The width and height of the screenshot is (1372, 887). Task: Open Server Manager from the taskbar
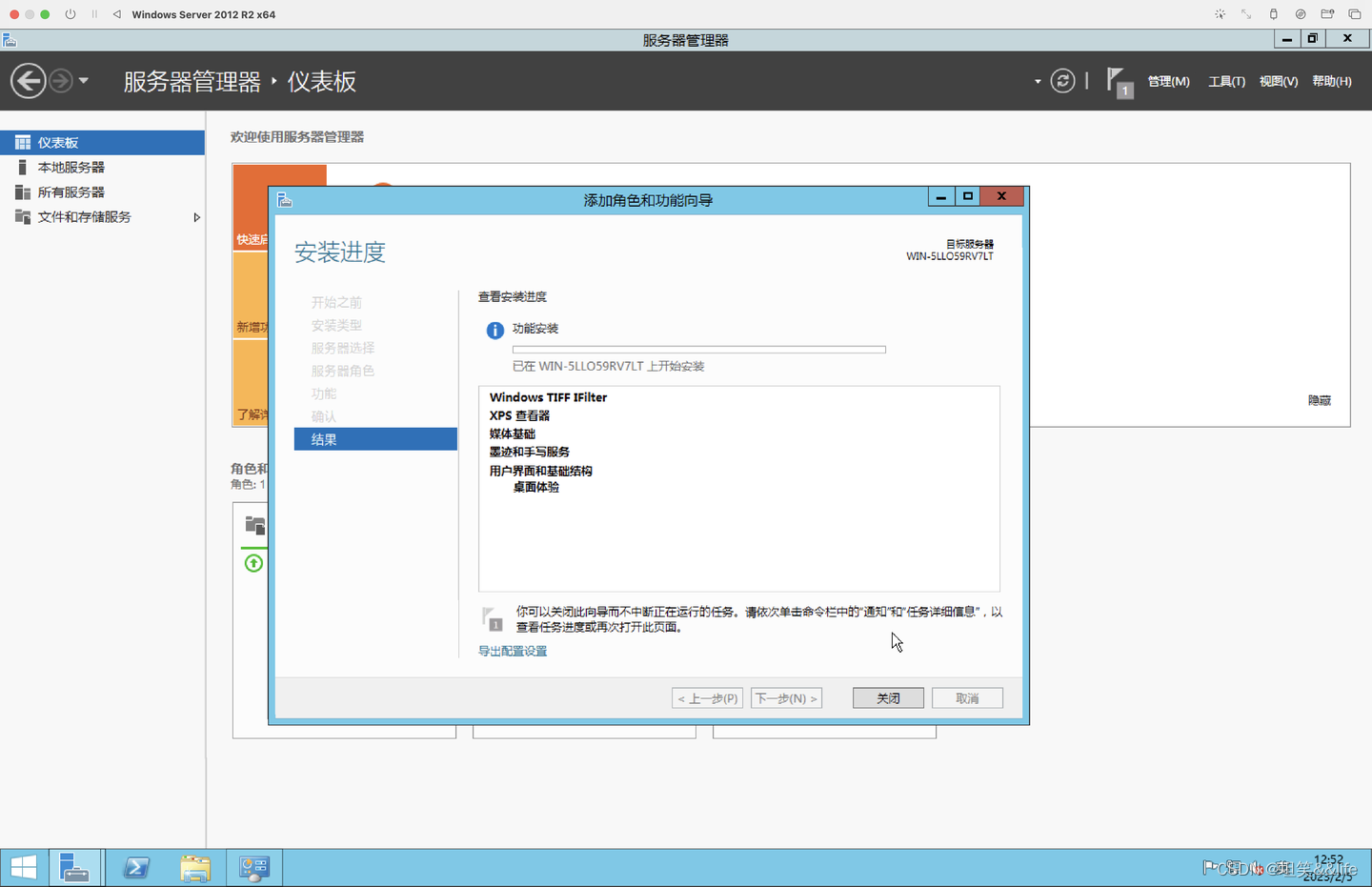click(74, 868)
